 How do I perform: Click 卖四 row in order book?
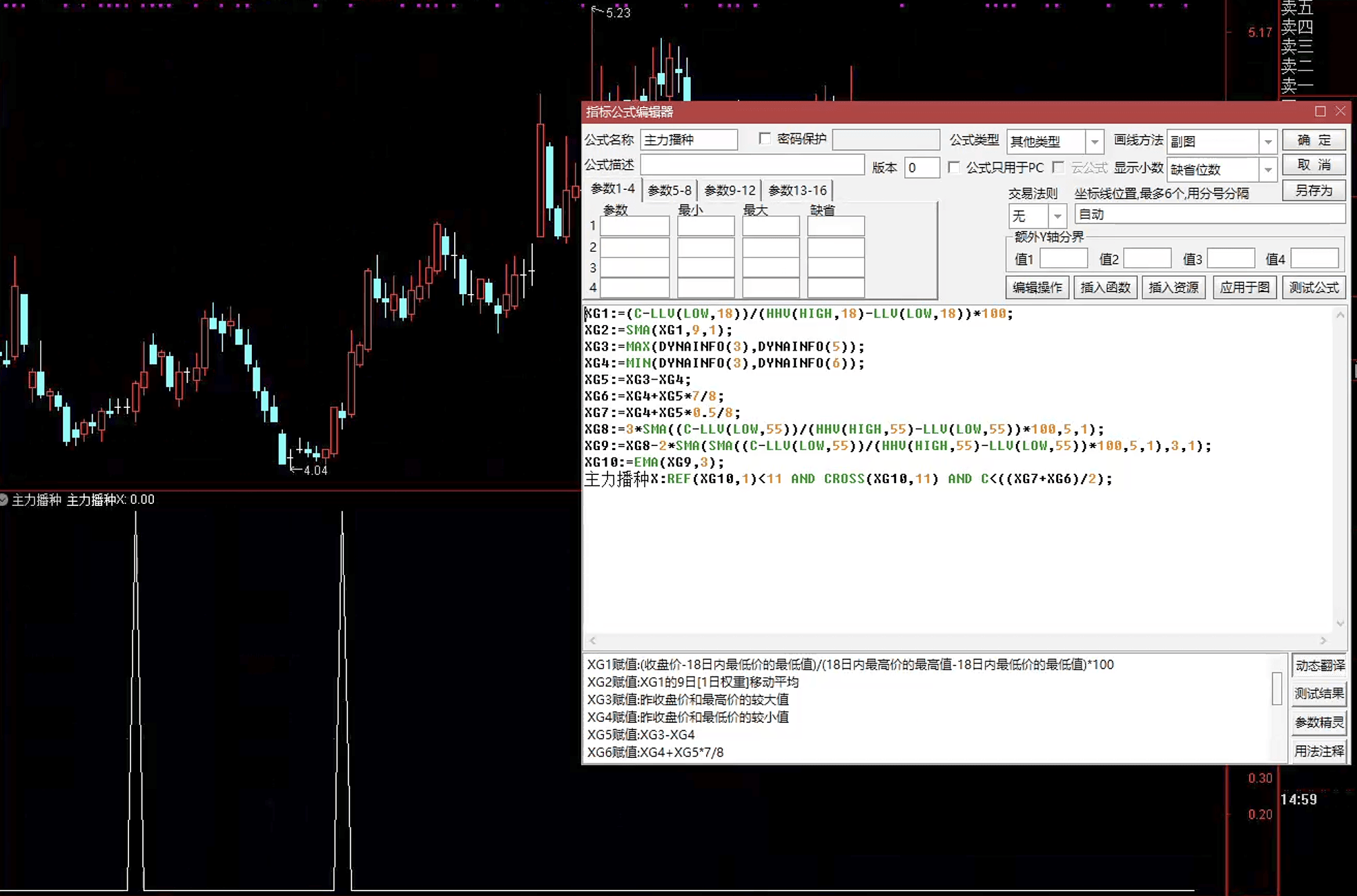click(x=1298, y=27)
